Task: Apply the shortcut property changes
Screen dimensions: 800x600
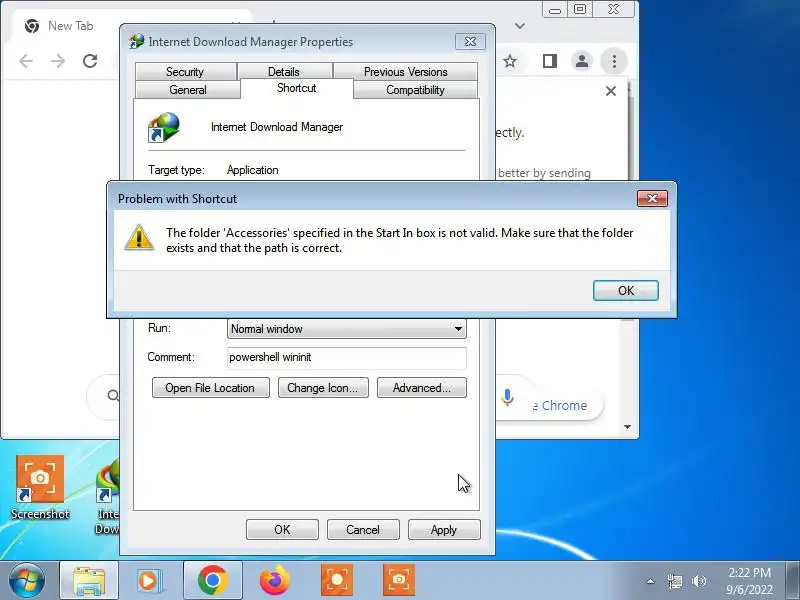Action: click(444, 530)
